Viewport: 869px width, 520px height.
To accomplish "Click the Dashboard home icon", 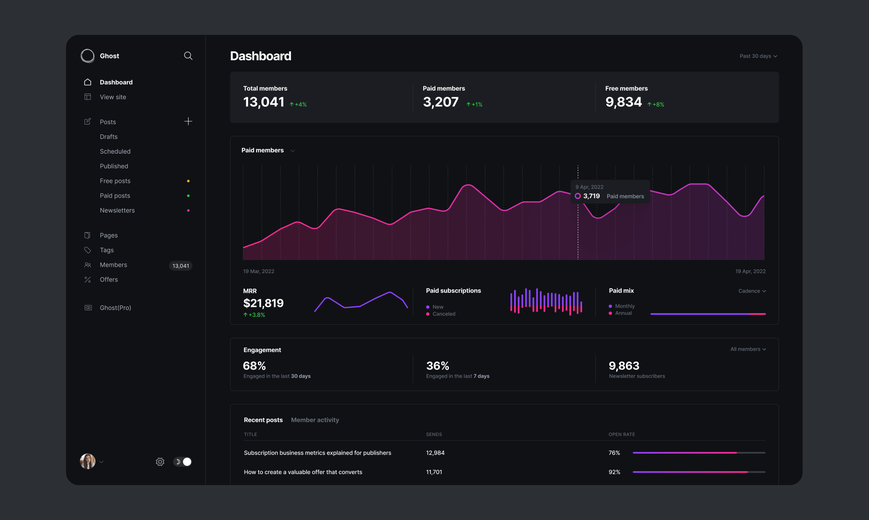I will pyautogui.click(x=88, y=82).
